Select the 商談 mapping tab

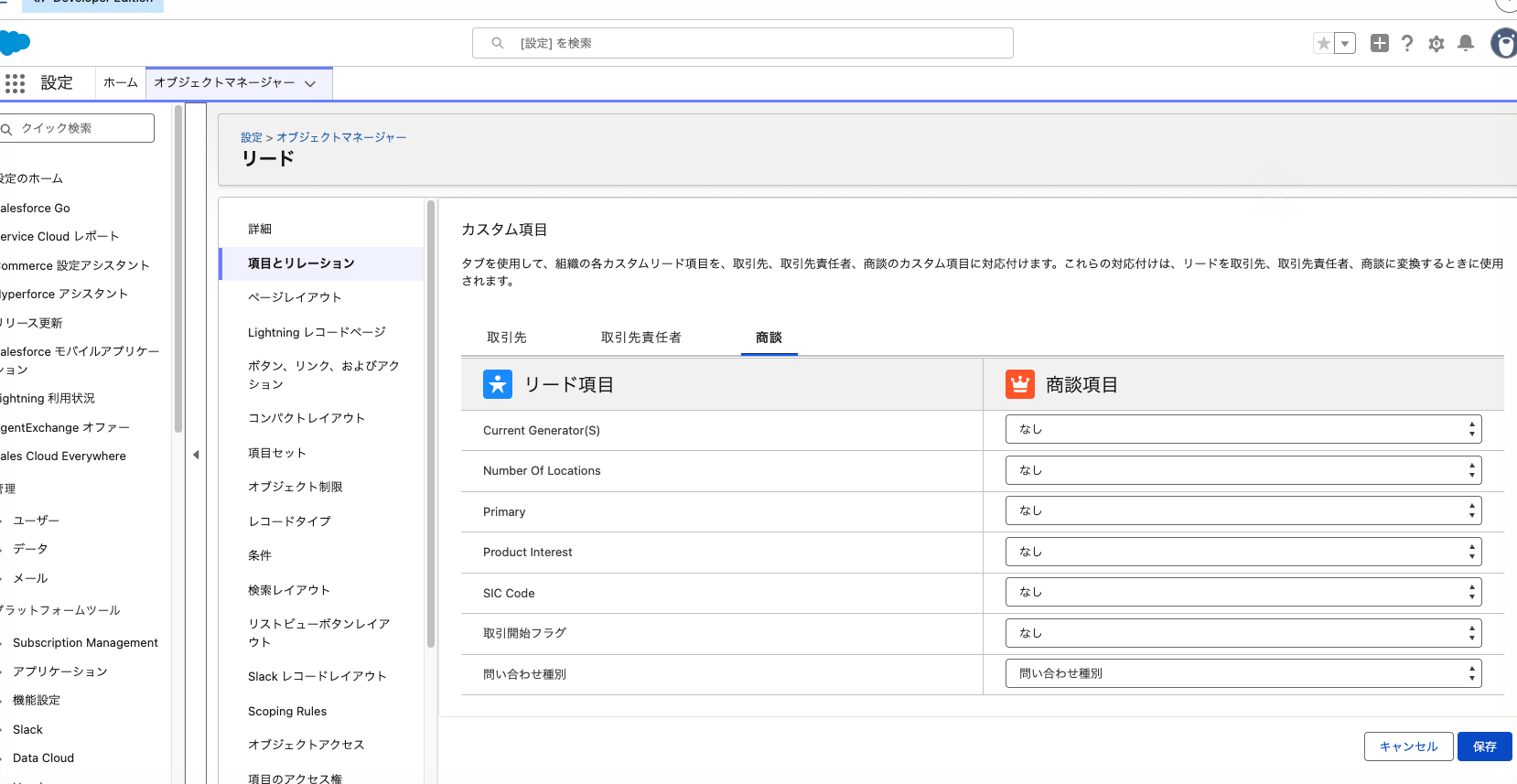tap(769, 338)
